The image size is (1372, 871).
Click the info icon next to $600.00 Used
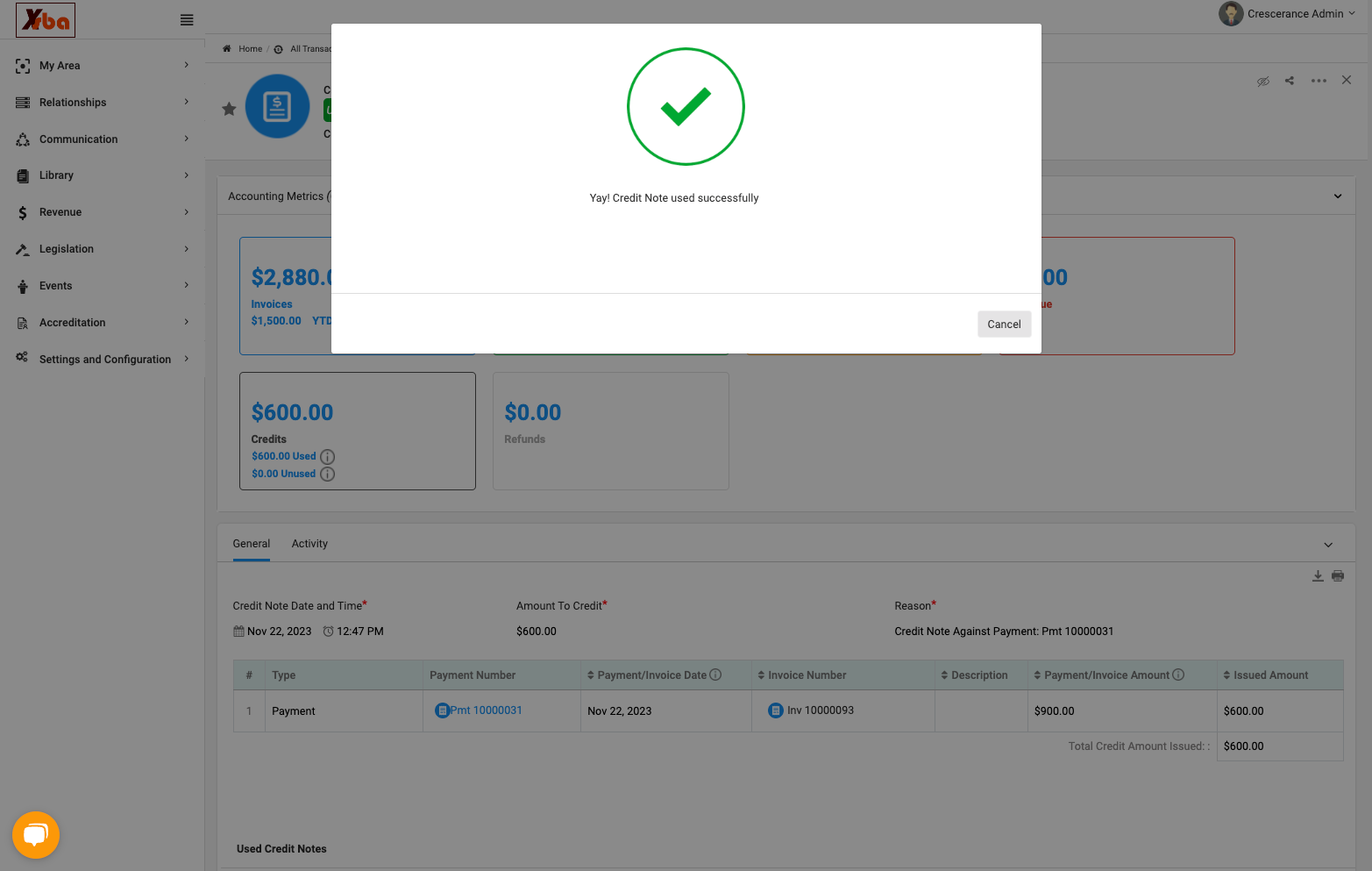328,457
